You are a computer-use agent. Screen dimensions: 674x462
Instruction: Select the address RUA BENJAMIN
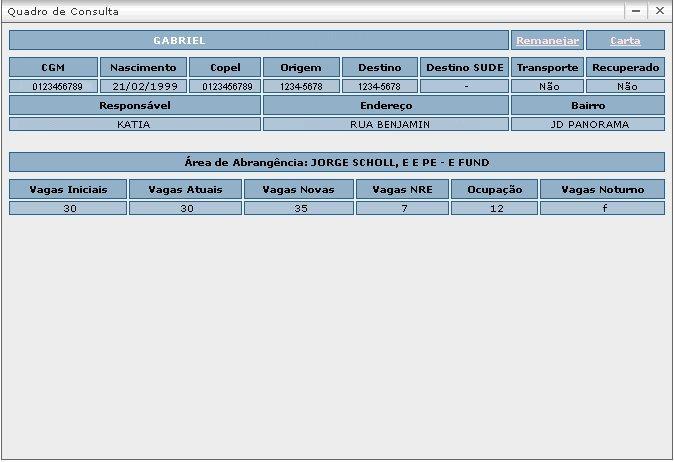(385, 125)
